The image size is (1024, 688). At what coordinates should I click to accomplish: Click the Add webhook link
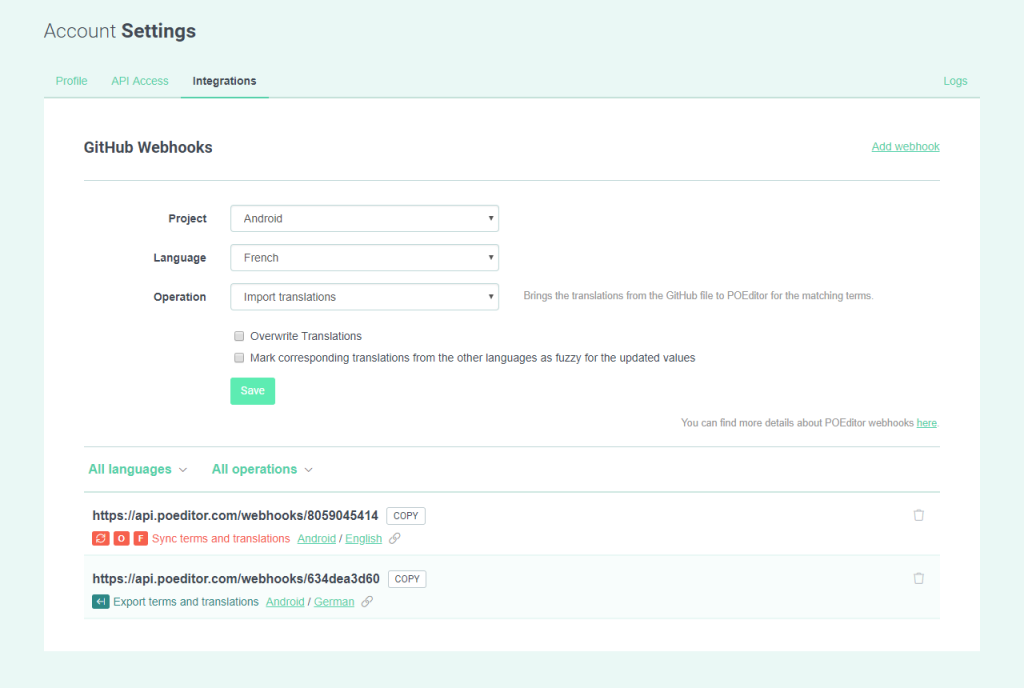point(905,146)
